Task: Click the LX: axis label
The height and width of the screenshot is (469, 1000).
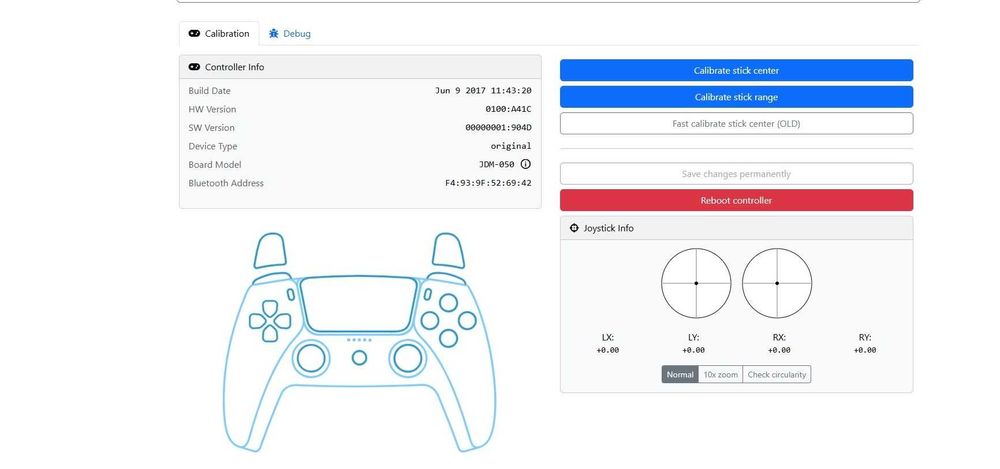Action: pyautogui.click(x=608, y=338)
